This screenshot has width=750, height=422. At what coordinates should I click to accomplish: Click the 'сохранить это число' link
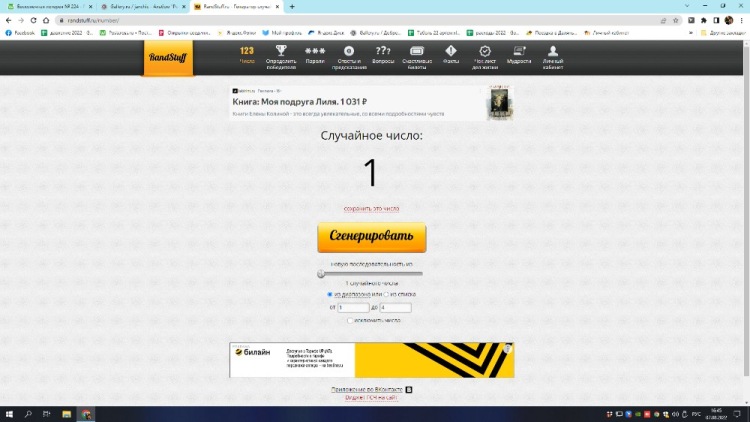point(372,209)
